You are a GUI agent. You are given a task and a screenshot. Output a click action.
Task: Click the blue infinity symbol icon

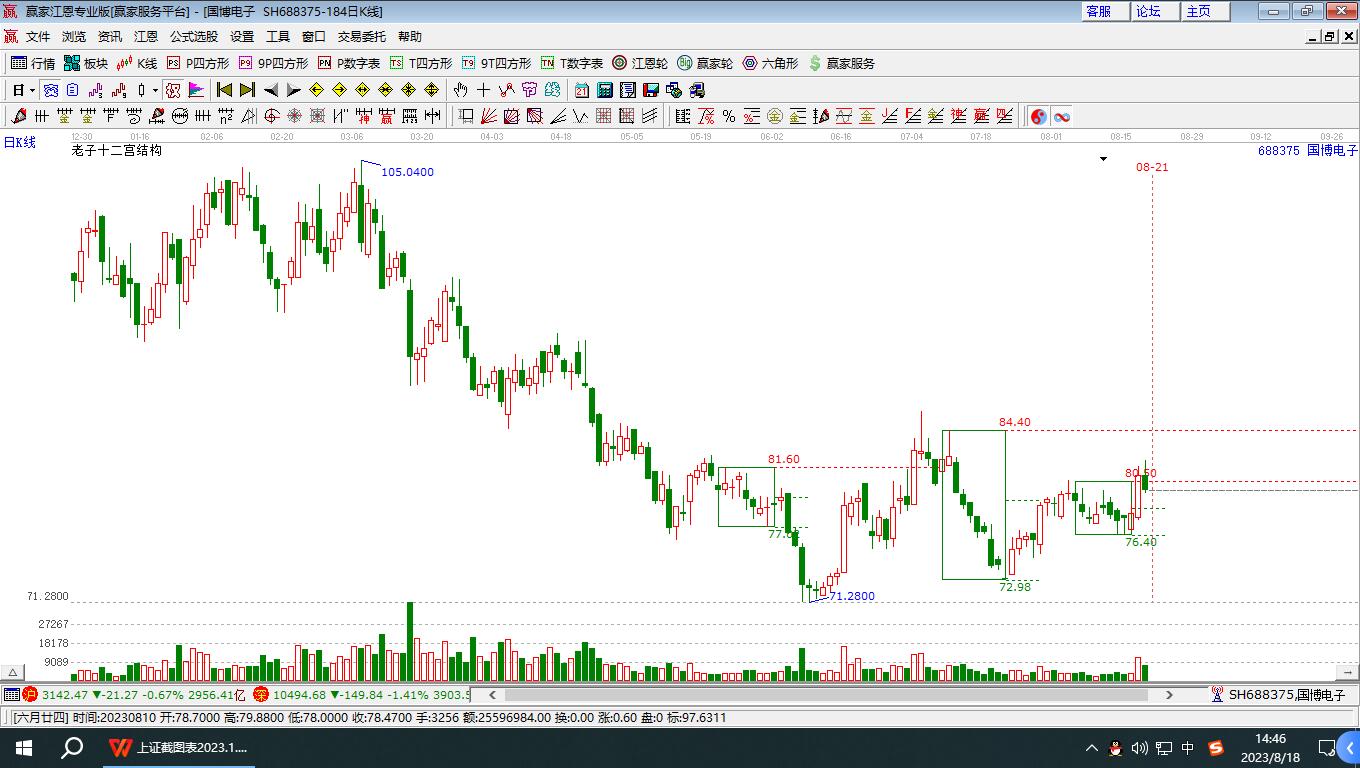pos(1062,117)
